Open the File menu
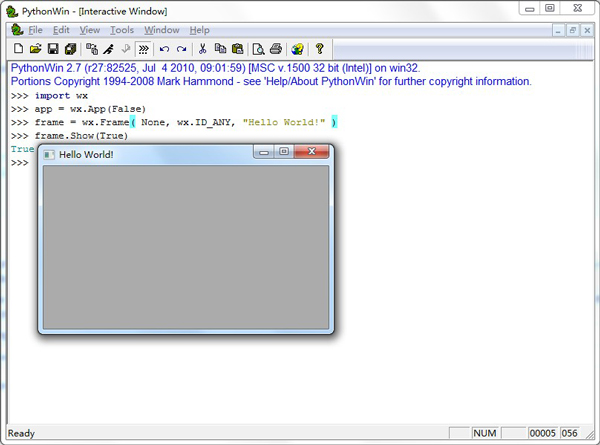Viewport: 600px width, 445px height. pyautogui.click(x=35, y=30)
